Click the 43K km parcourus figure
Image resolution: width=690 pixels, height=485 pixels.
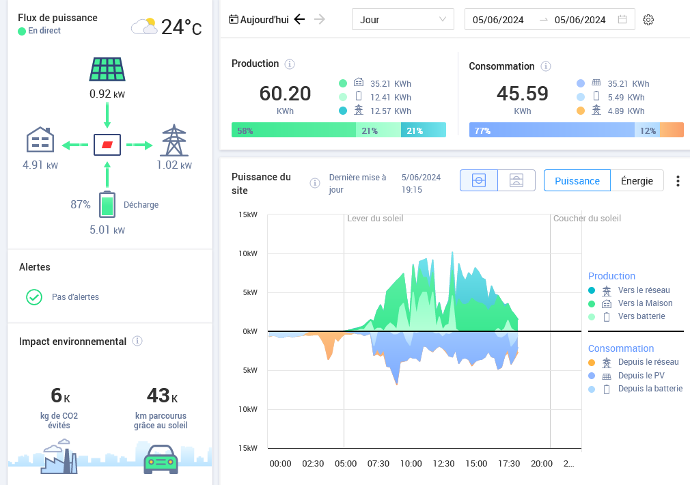(x=162, y=396)
